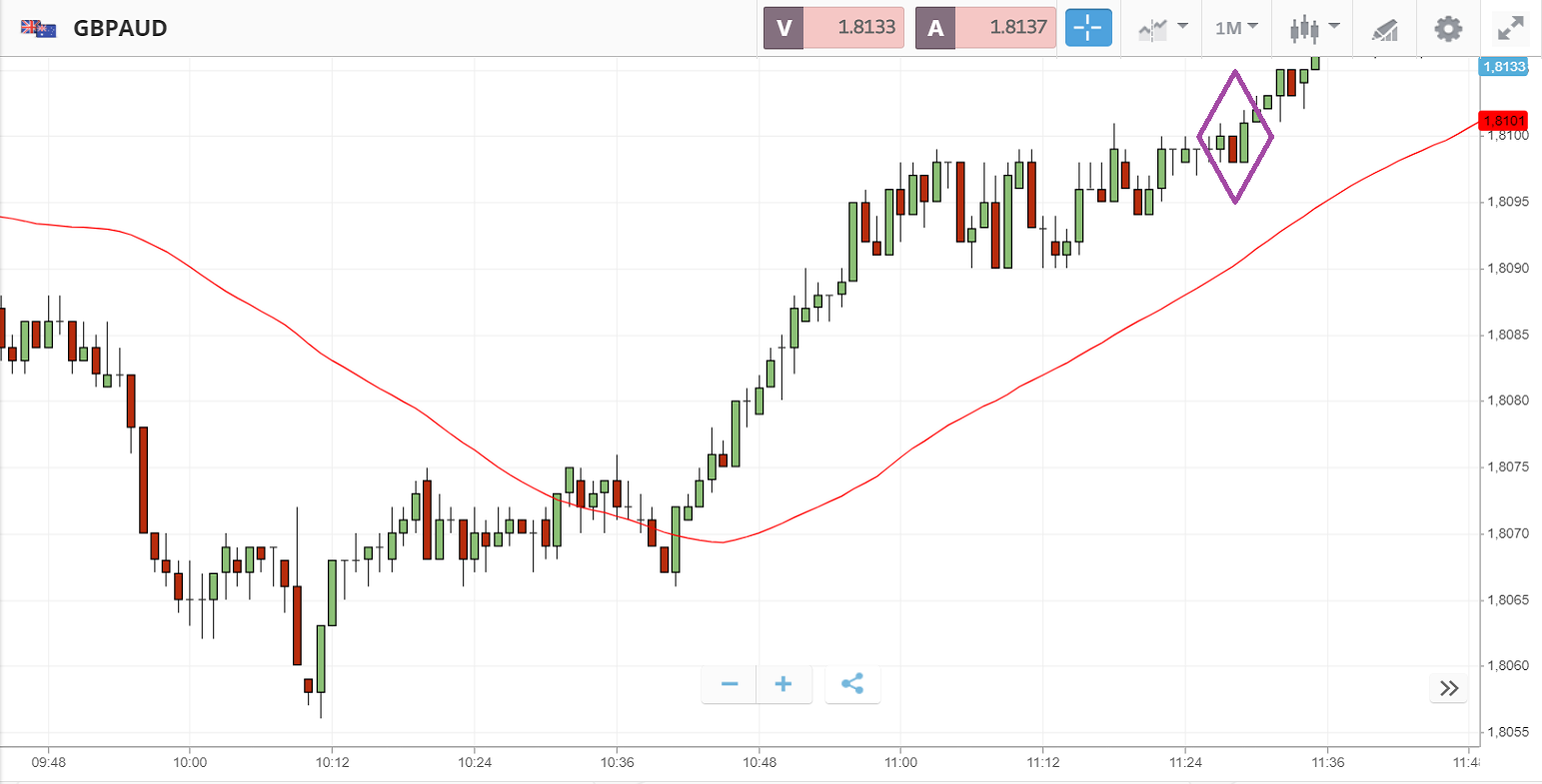Screen dimensions: 1542x784
Task: Share the chart
Action: (852, 684)
